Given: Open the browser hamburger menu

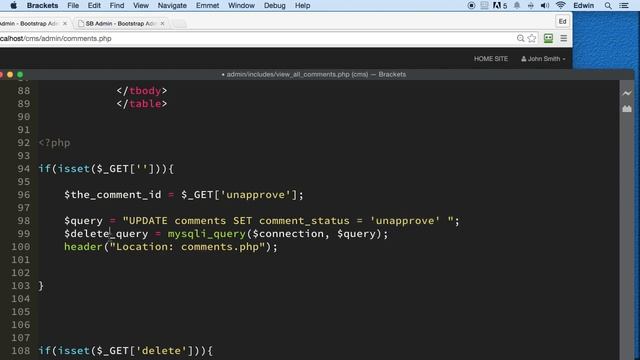Looking at the screenshot, I should pyautogui.click(x=564, y=38).
